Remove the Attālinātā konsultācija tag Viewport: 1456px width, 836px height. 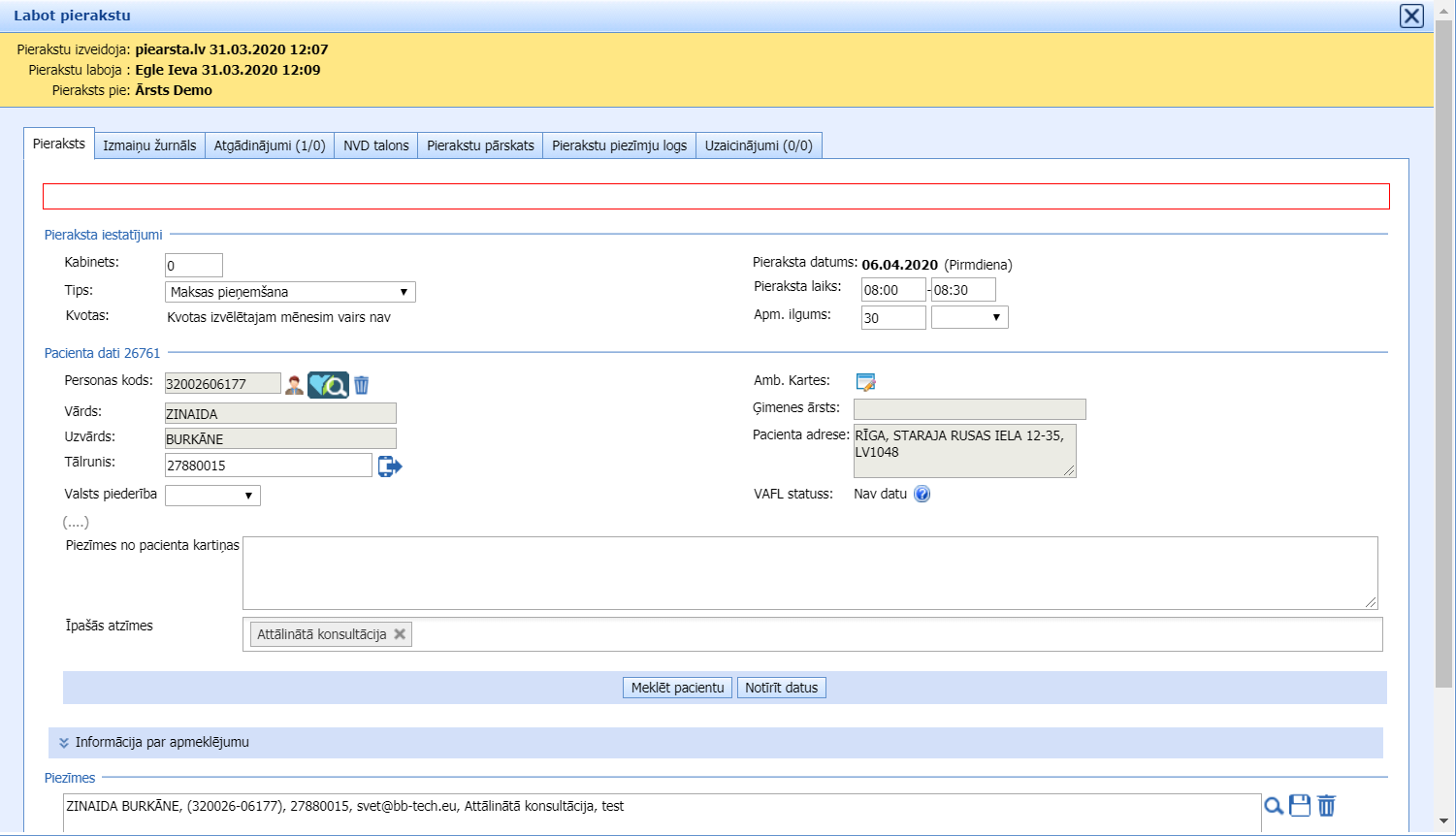click(x=400, y=634)
